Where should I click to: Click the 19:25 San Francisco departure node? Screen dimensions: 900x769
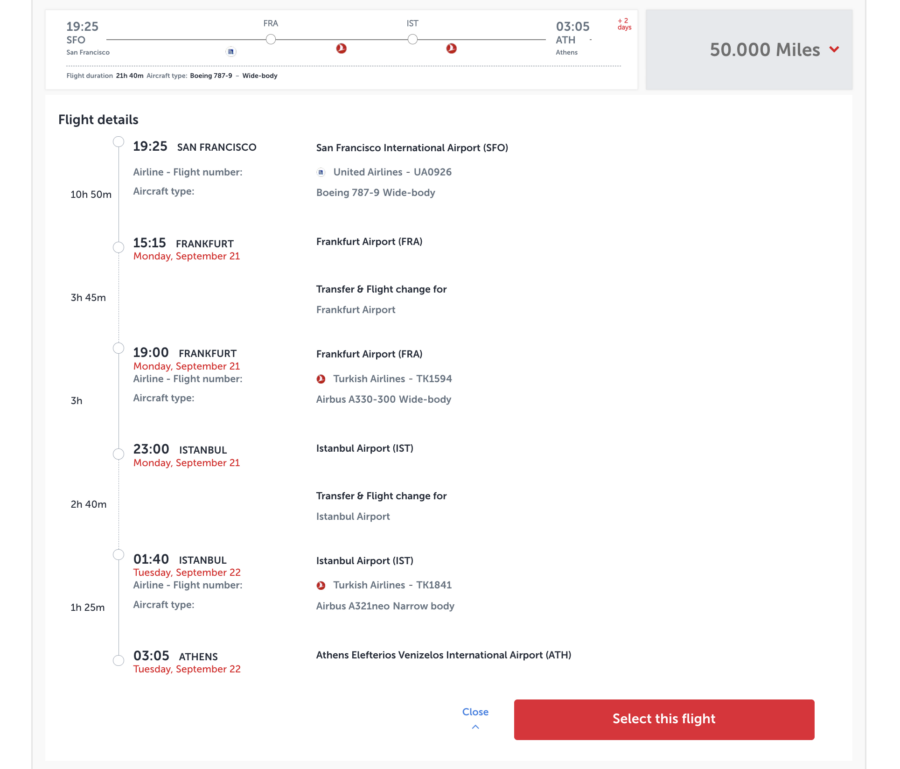coord(118,142)
